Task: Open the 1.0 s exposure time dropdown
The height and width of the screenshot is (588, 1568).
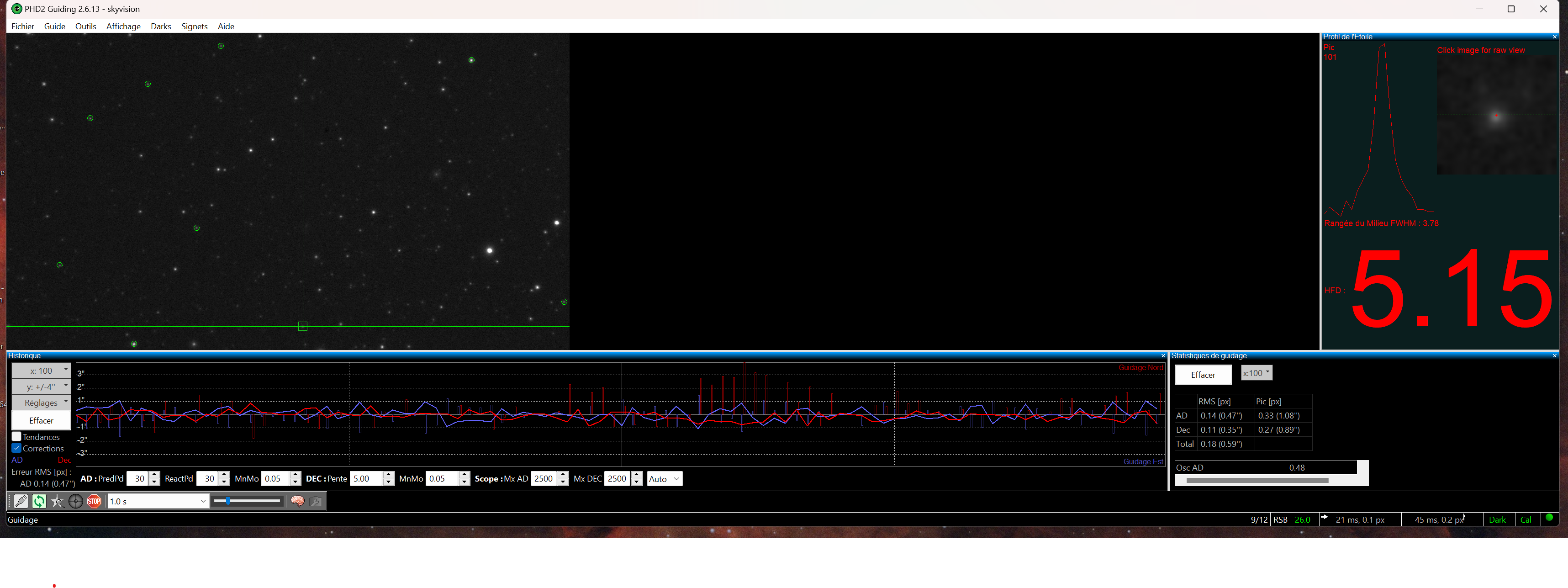Action: [158, 501]
